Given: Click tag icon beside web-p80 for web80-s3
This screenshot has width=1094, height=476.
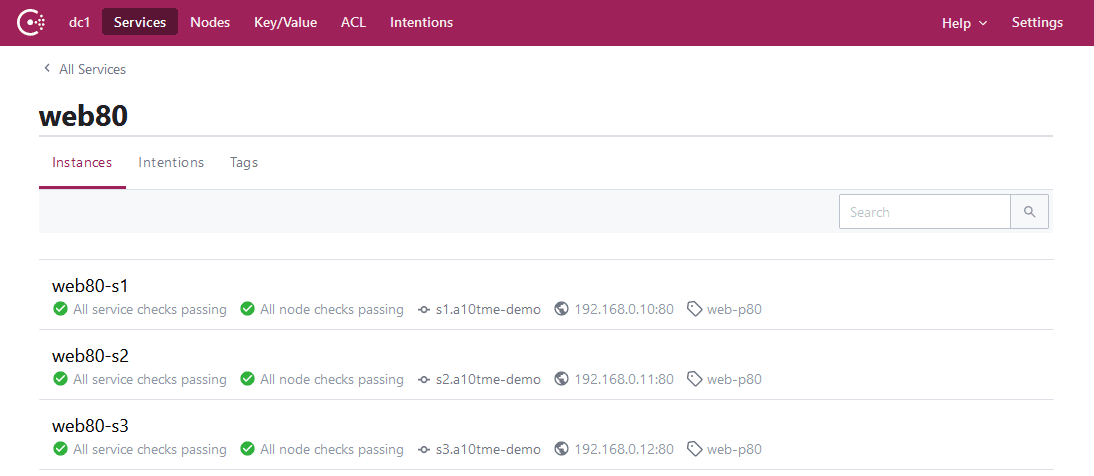Looking at the screenshot, I should [x=695, y=450].
